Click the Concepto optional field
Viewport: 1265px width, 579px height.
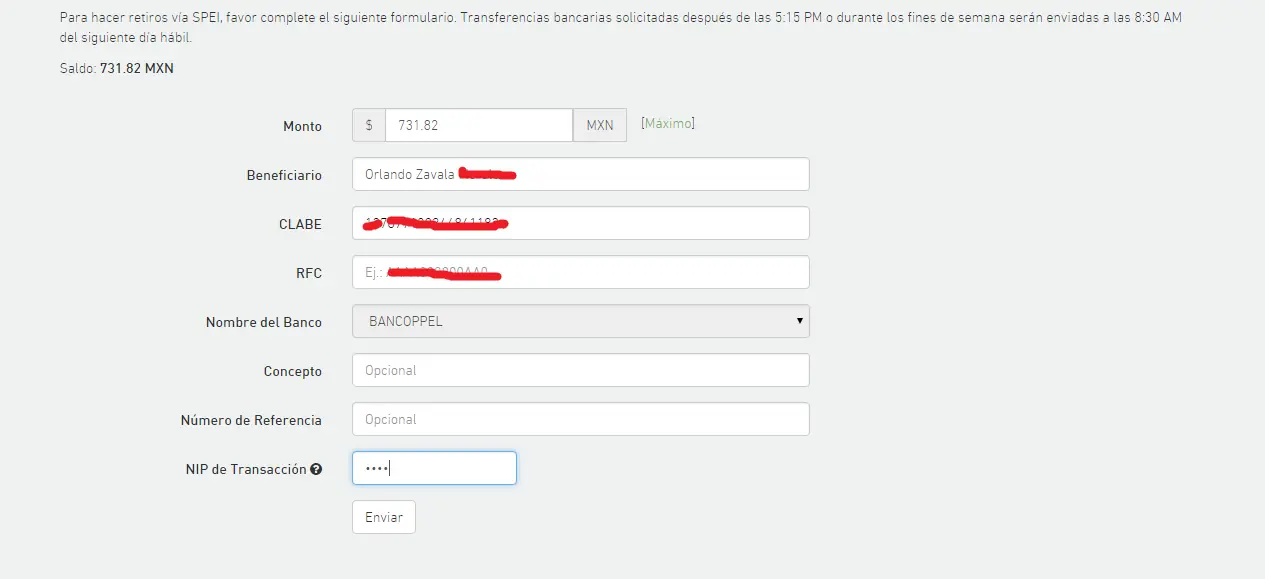581,370
